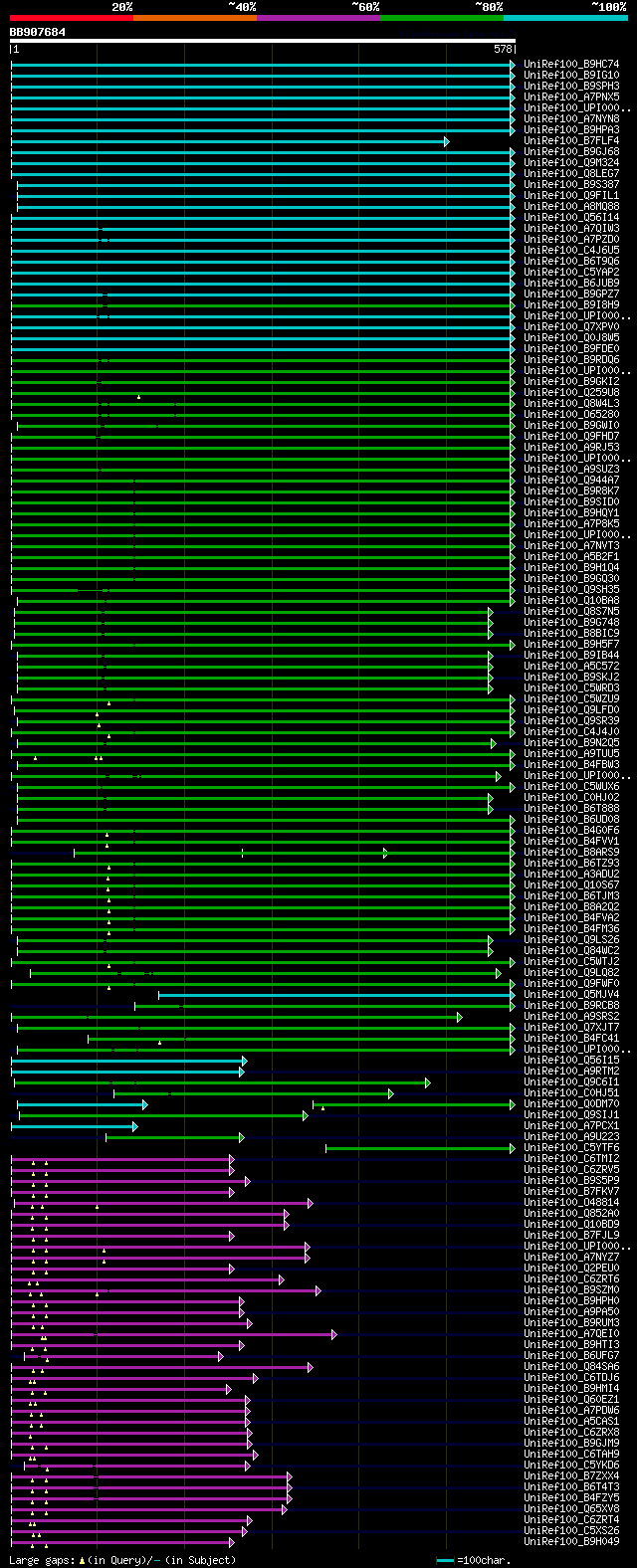Open hit UniRef100_B7FLF4
The image size is (637, 1568).
[x=571, y=141]
